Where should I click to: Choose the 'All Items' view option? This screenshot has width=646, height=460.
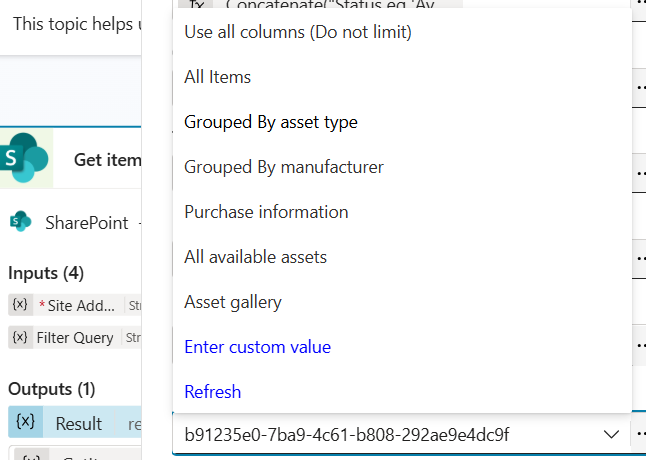[x=218, y=77]
